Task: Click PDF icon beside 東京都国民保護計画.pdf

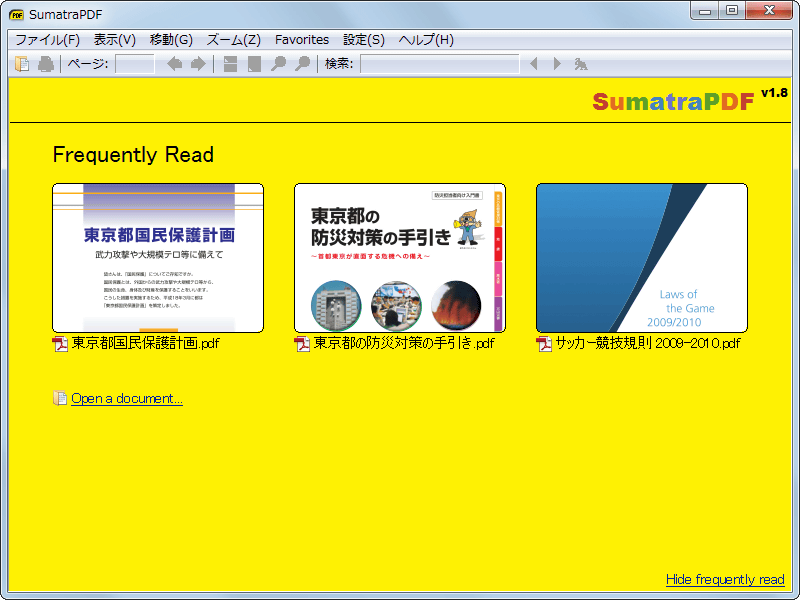Action: [x=60, y=344]
